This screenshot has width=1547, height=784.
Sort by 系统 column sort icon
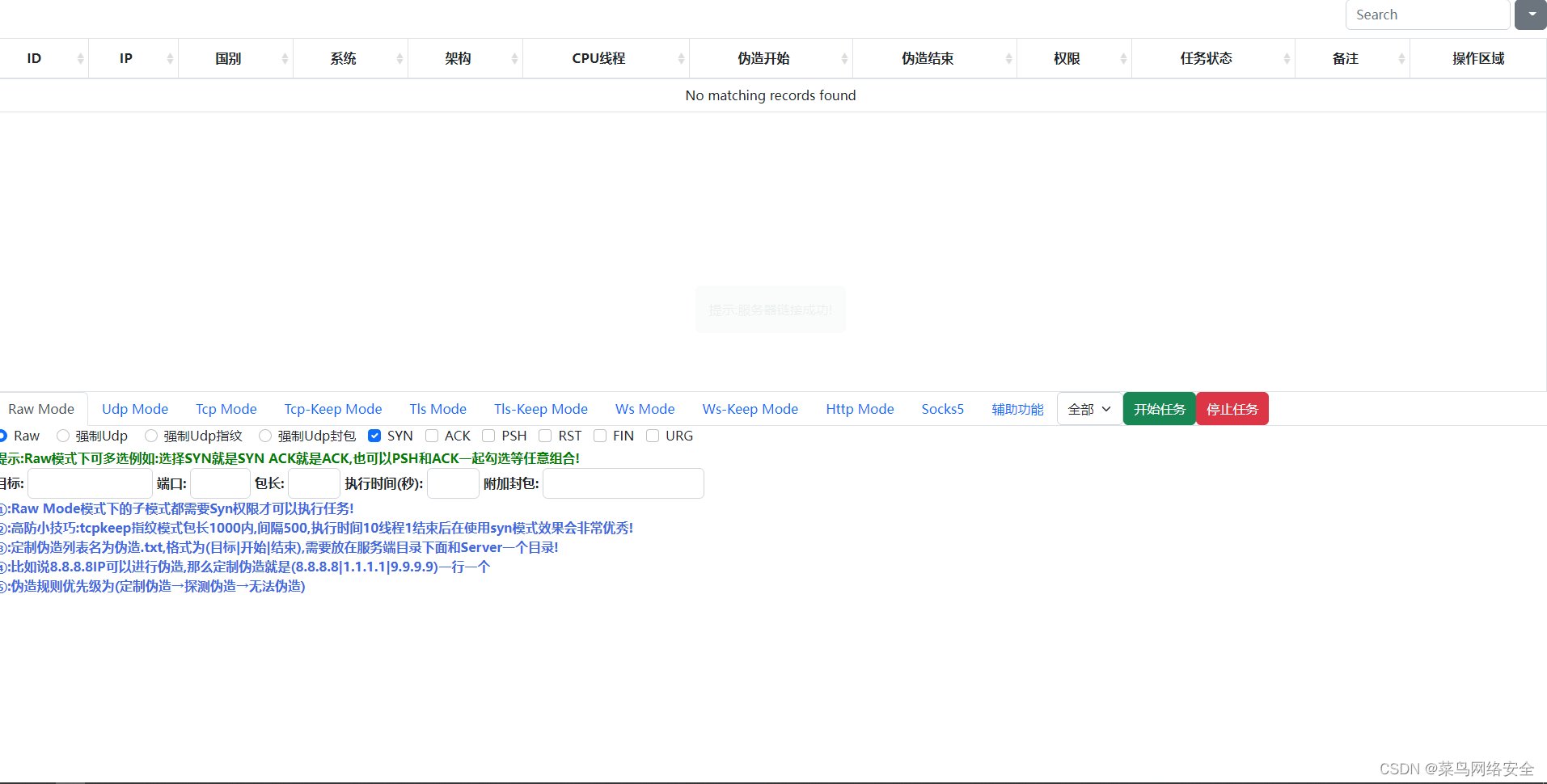coord(399,58)
